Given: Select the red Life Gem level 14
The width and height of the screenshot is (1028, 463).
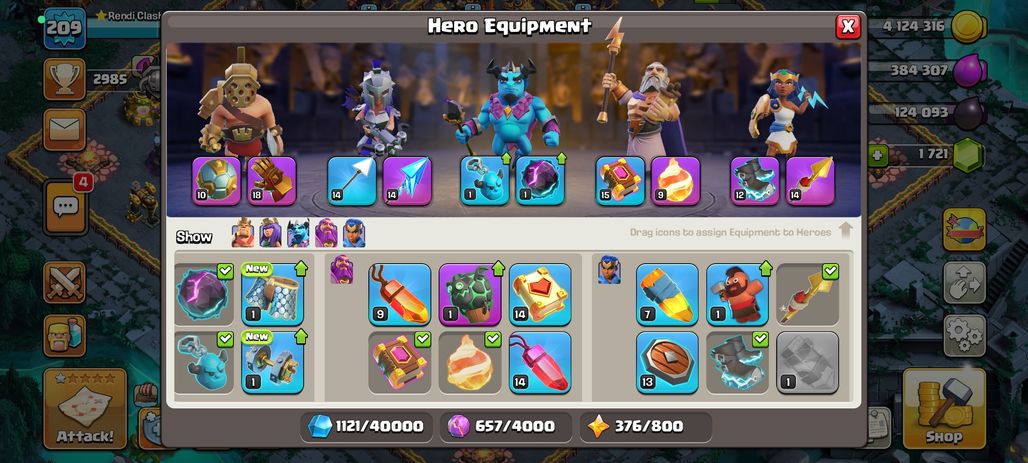Looking at the screenshot, I should point(540,363).
